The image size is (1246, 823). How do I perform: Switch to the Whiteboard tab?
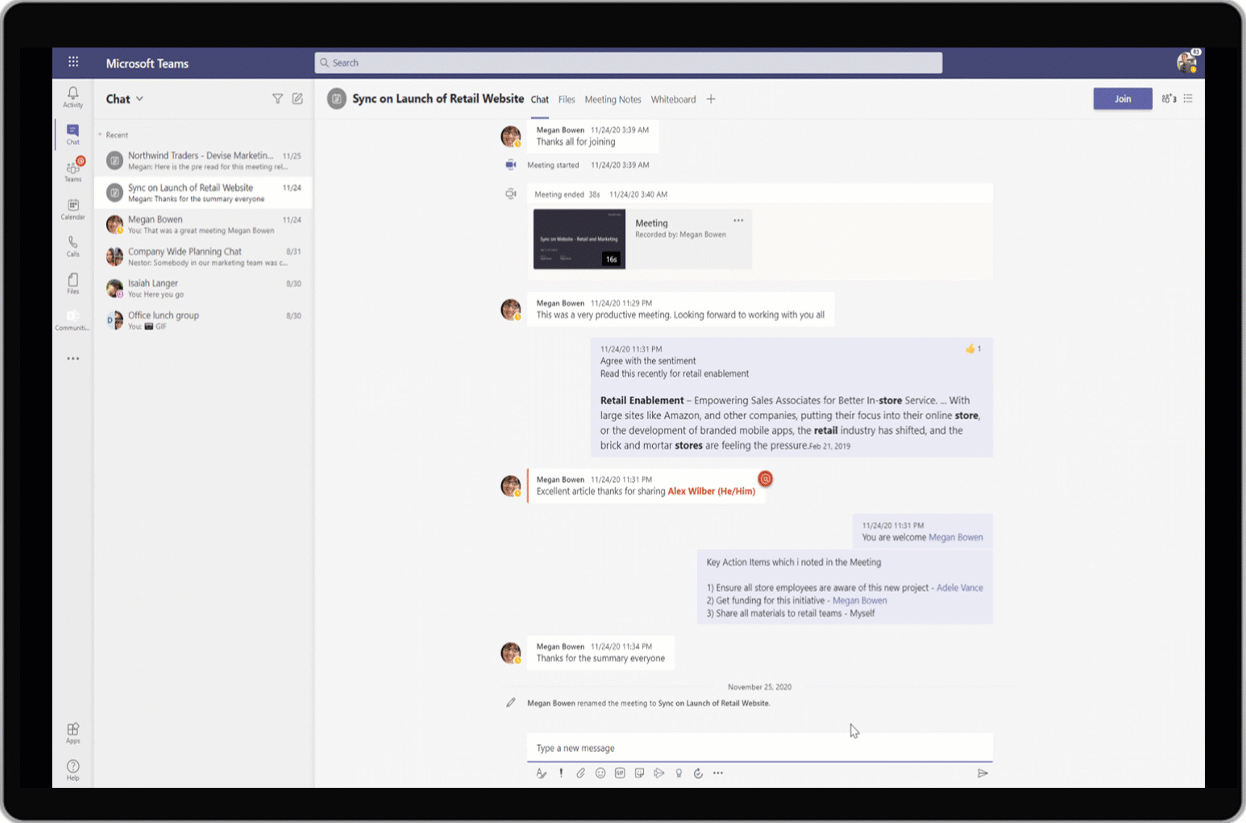(673, 99)
